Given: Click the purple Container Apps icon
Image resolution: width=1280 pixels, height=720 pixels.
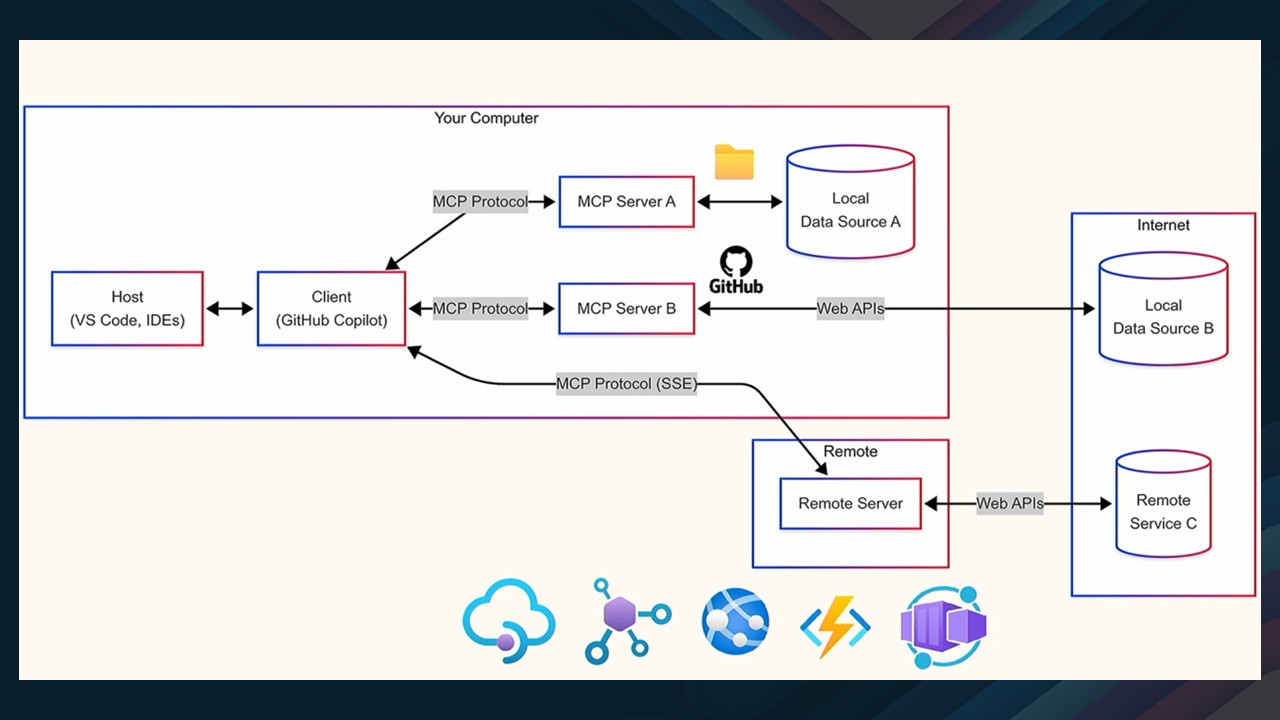Looking at the screenshot, I should click(x=944, y=627).
